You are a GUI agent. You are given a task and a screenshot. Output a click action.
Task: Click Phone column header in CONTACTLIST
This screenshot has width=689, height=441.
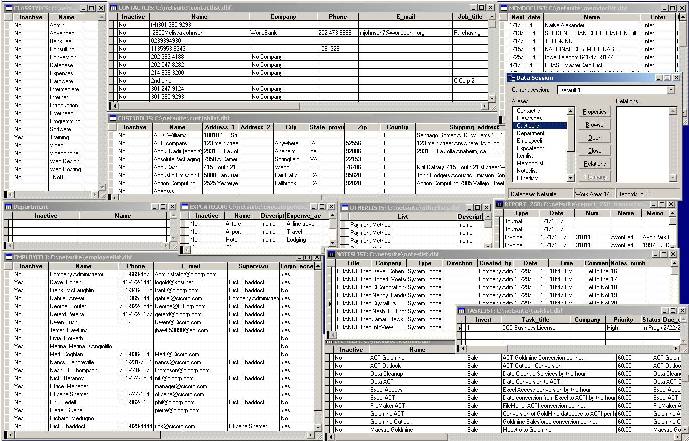337,17
